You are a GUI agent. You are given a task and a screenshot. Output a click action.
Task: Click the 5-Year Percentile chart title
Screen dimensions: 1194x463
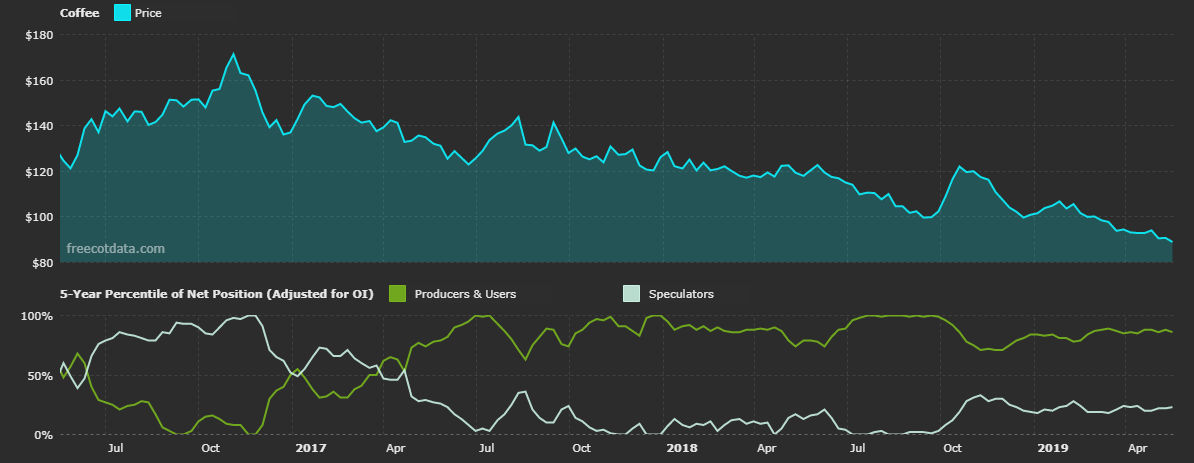pyautogui.click(x=216, y=294)
